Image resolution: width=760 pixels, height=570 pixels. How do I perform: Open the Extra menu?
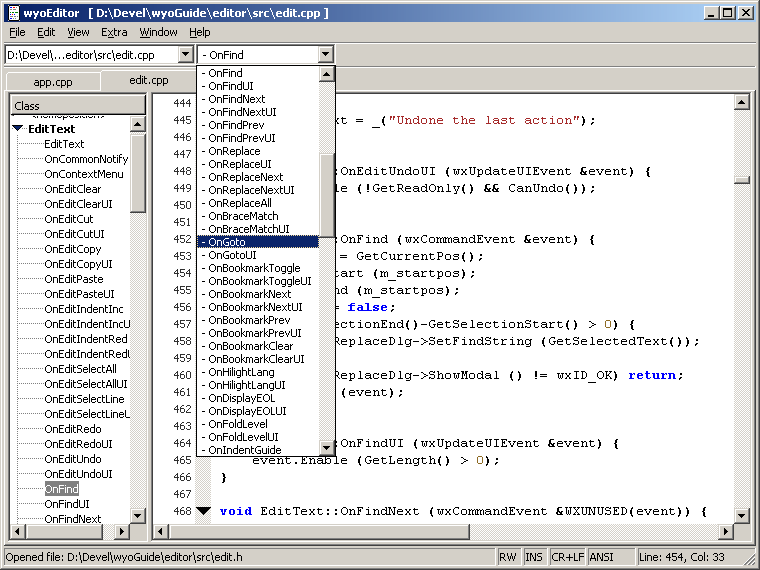(114, 32)
